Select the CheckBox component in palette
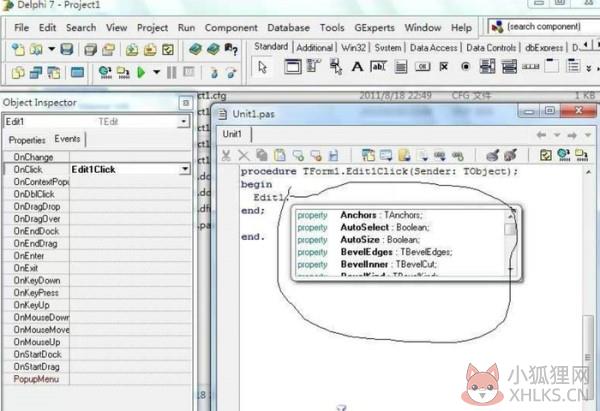The image size is (600, 411). [443, 67]
